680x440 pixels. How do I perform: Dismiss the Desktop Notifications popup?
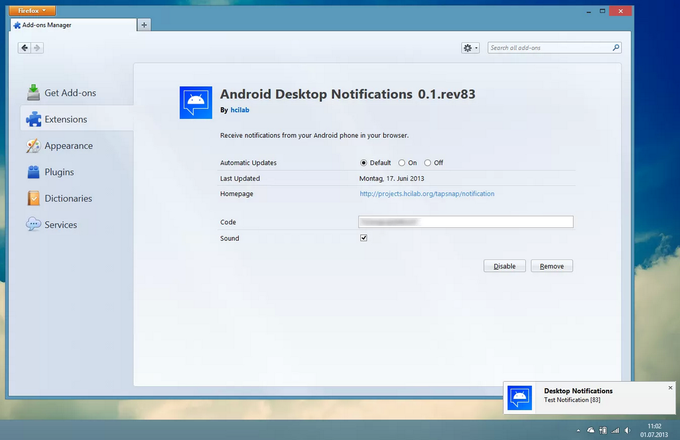[670, 388]
